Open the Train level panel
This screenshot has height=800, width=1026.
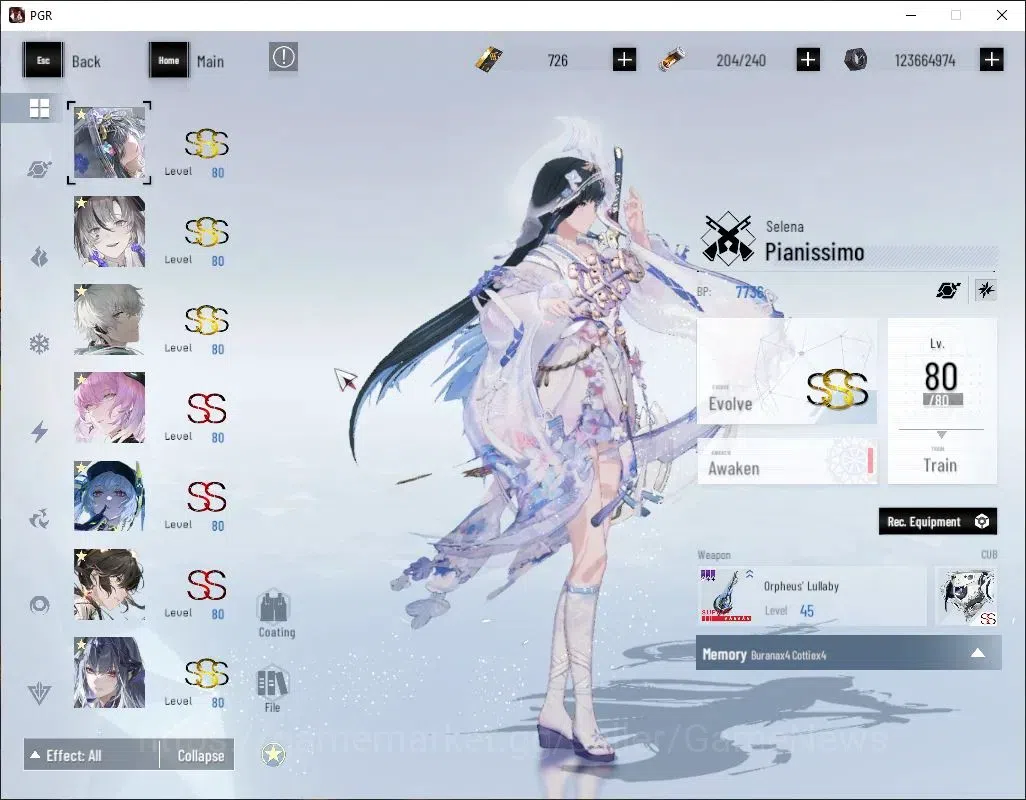942,402
